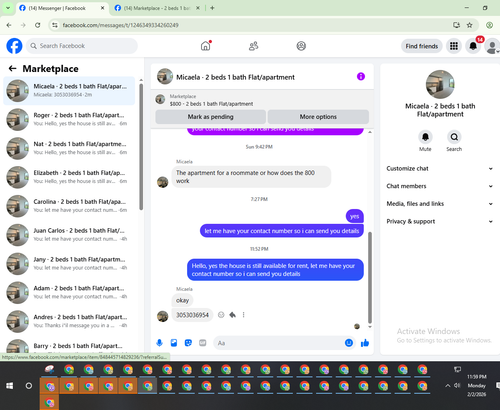500x410 pixels.
Task: Open a new browser tab
Action: [212, 8]
